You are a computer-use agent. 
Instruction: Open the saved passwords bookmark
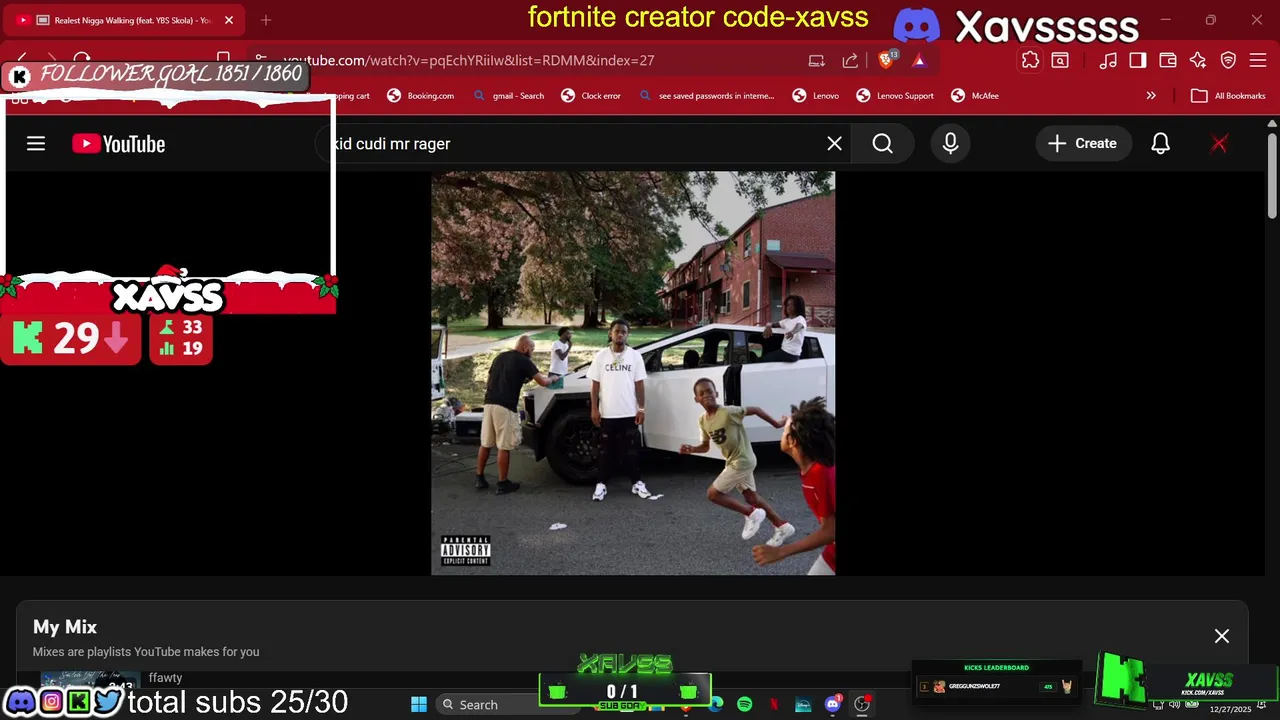706,96
